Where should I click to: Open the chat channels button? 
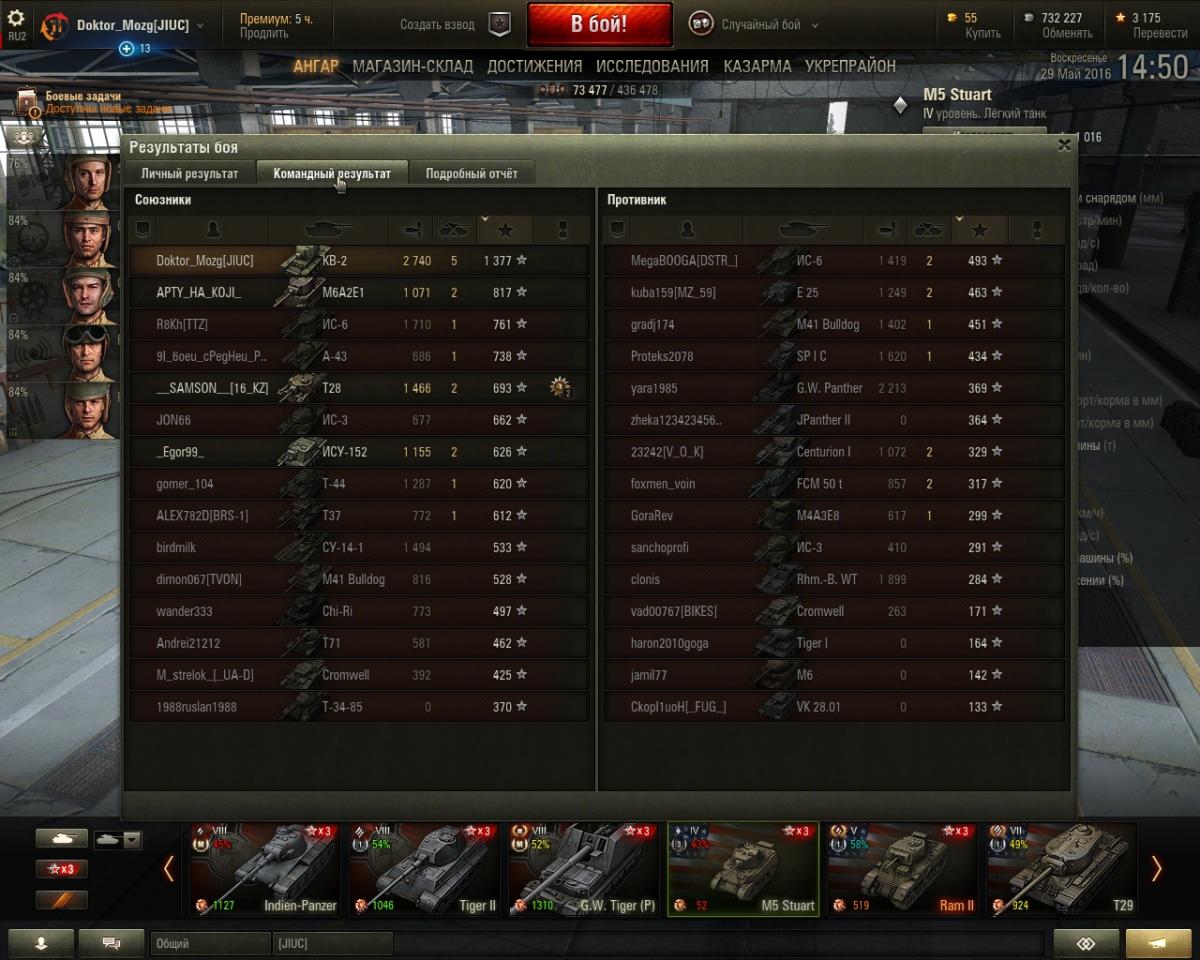[x=111, y=943]
